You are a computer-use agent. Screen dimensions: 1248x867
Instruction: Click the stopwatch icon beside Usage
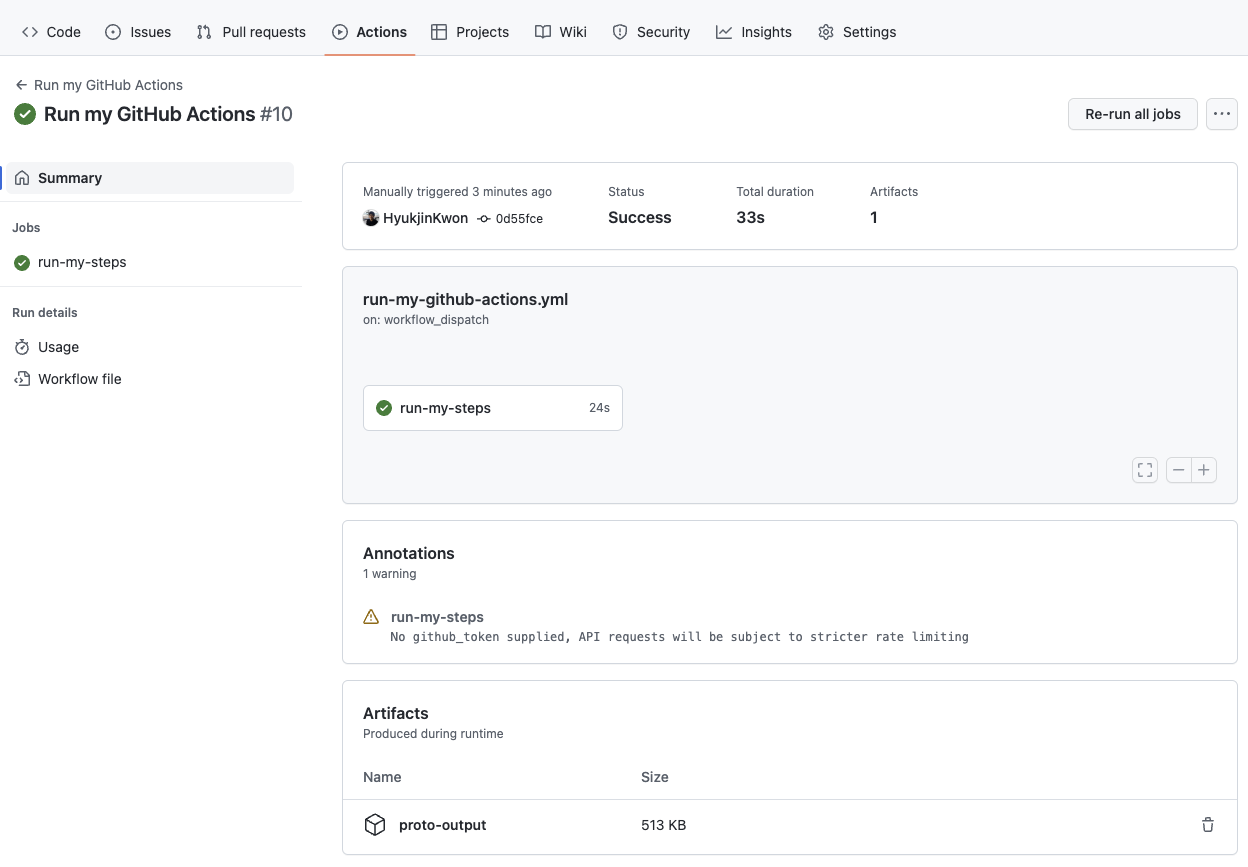(22, 347)
